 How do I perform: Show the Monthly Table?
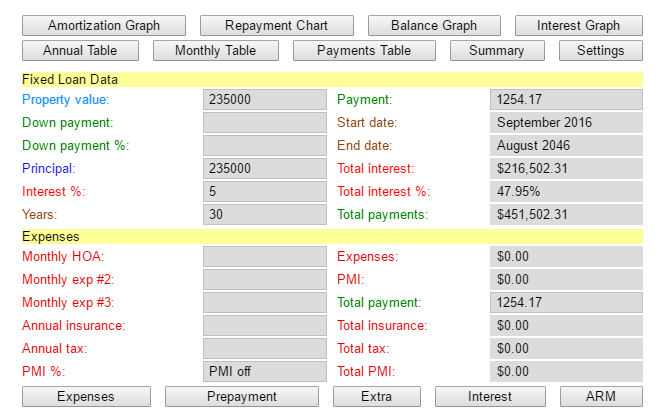(x=215, y=50)
